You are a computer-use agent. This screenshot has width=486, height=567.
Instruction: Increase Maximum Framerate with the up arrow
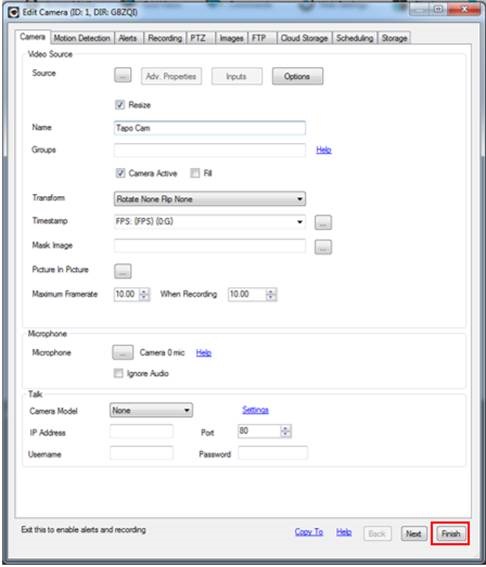tap(144, 291)
